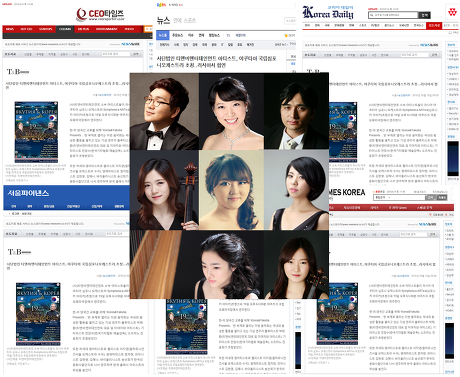The width and height of the screenshot is (460, 377).
Task: Click first gray button right of Times Korea dropdown
Action: tap(431, 197)
